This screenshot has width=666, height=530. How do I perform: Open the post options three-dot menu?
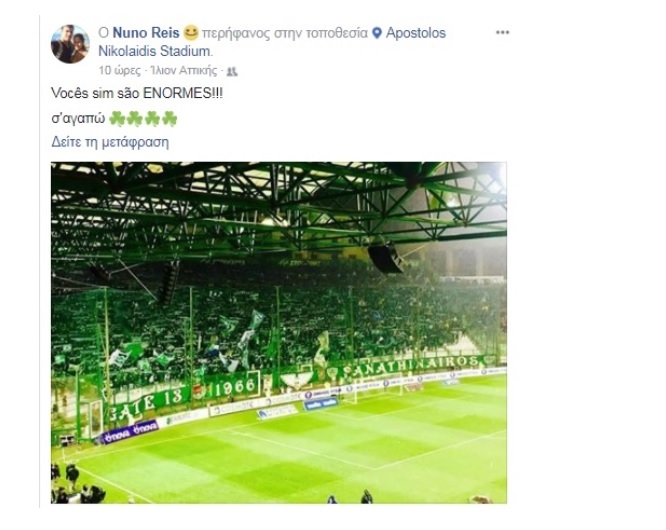tap(502, 32)
